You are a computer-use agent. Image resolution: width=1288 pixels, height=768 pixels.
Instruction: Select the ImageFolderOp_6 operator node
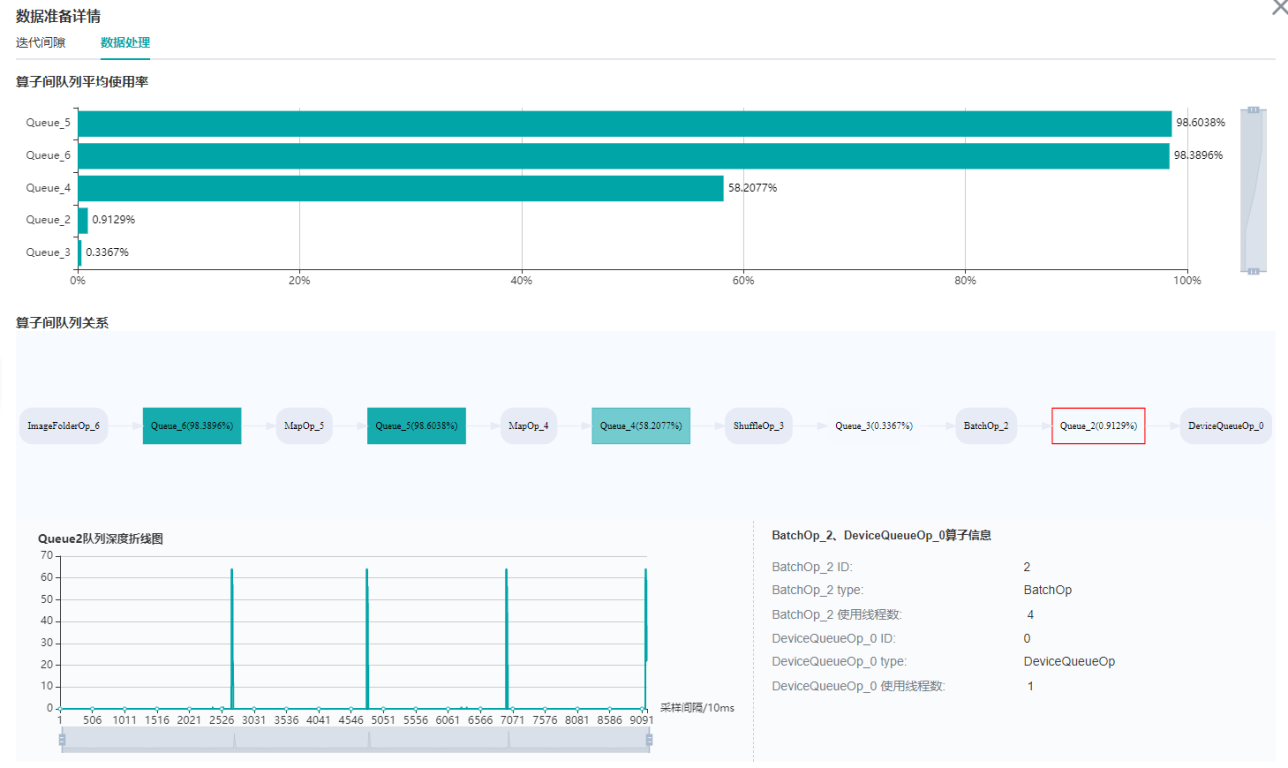[x=63, y=426]
